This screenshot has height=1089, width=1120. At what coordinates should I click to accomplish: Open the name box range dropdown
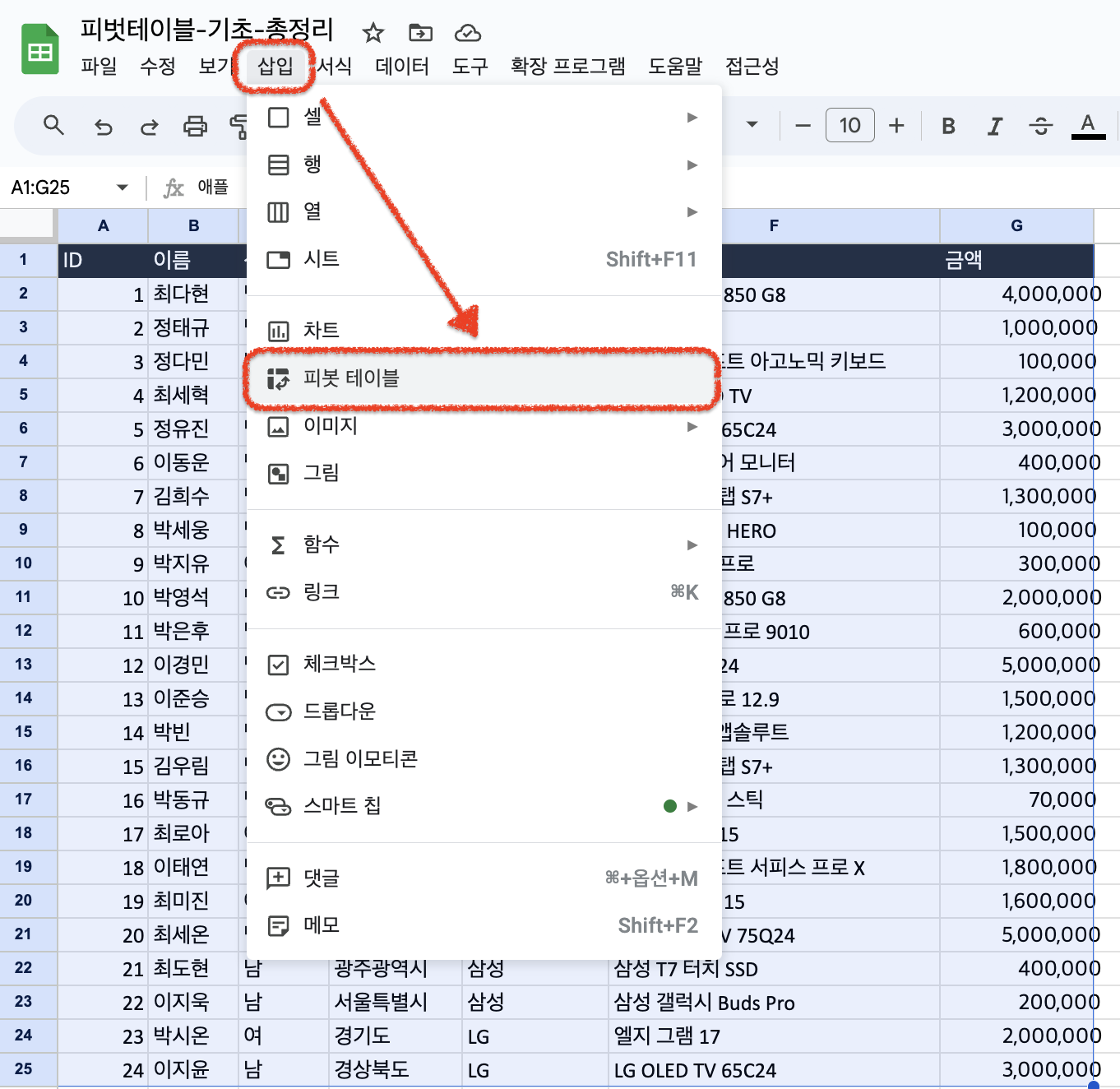(122, 187)
